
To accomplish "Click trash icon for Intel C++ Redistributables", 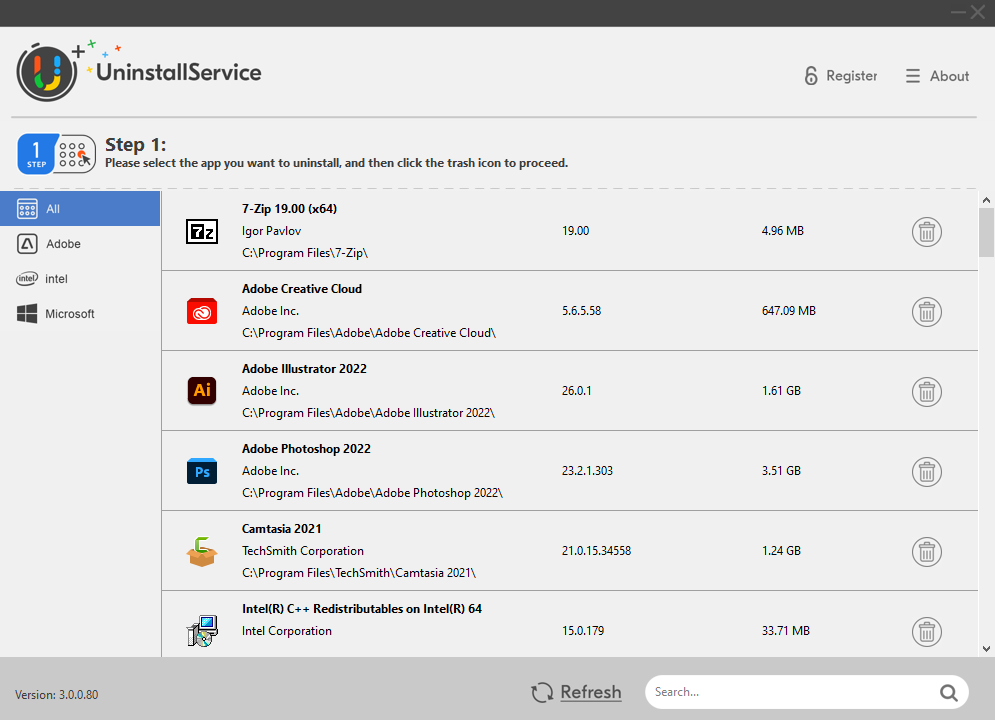I will [926, 632].
